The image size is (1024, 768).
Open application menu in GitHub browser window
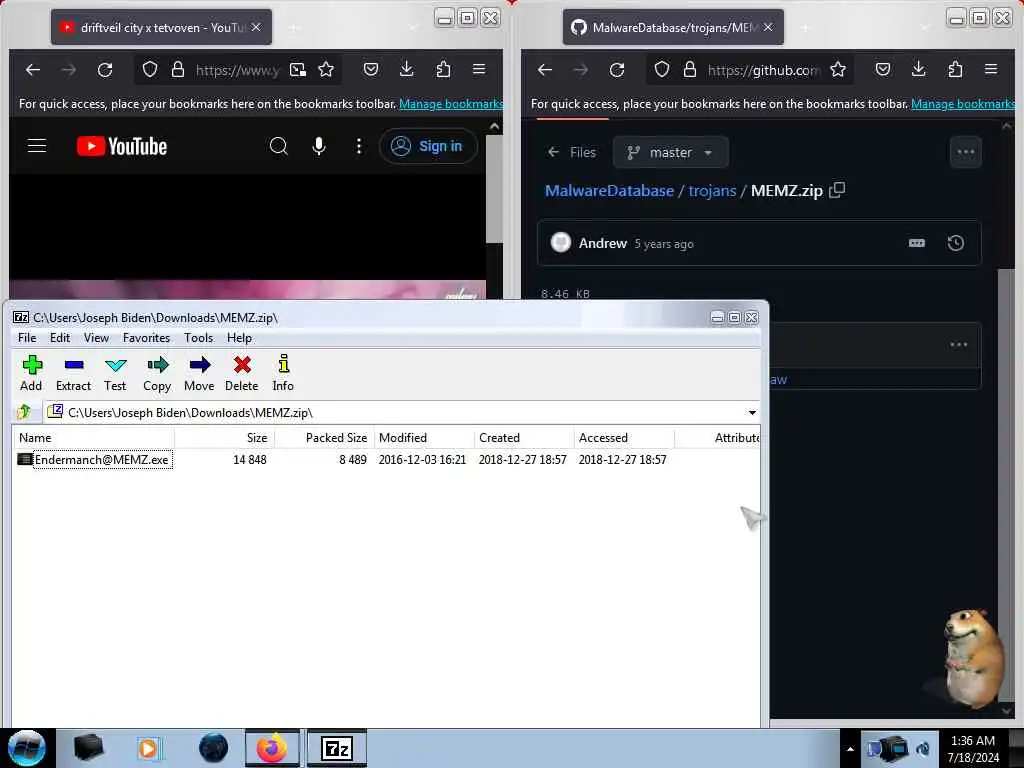(x=991, y=69)
